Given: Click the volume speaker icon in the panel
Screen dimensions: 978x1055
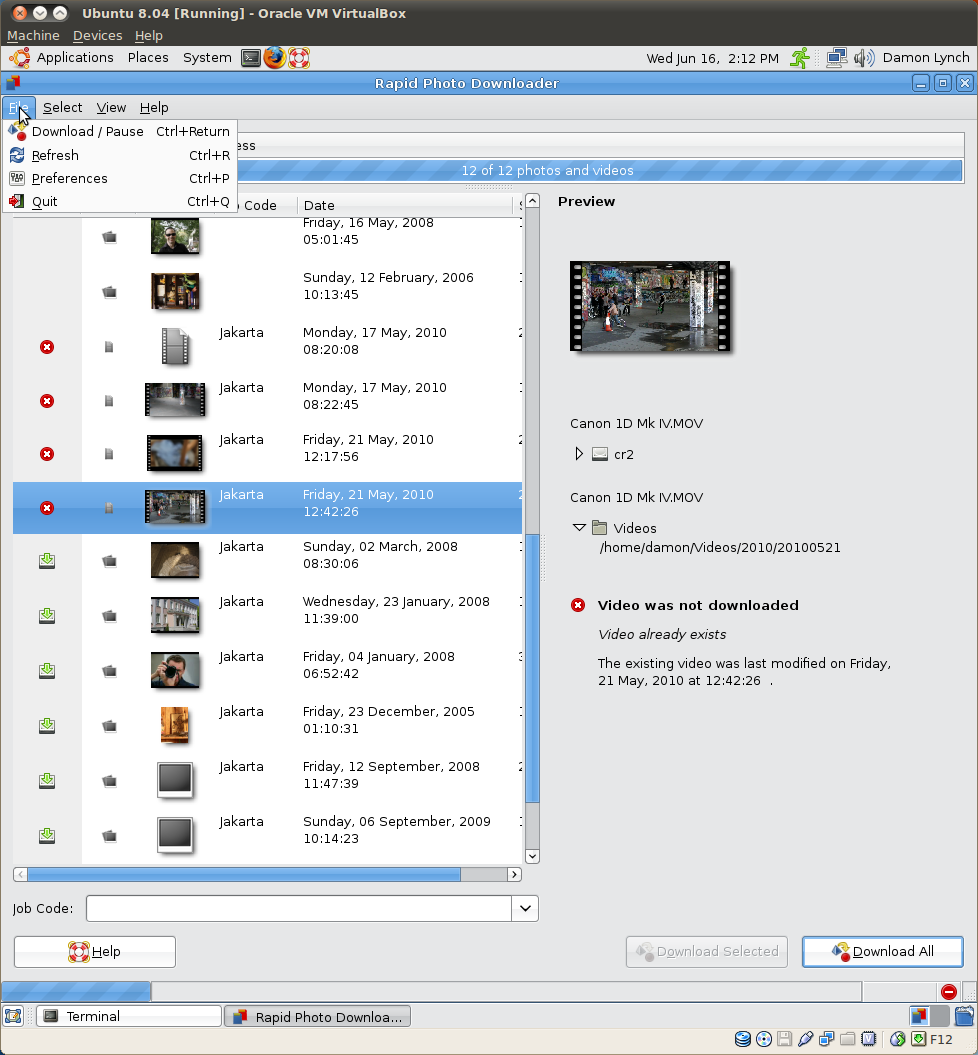Looking at the screenshot, I should (x=864, y=58).
